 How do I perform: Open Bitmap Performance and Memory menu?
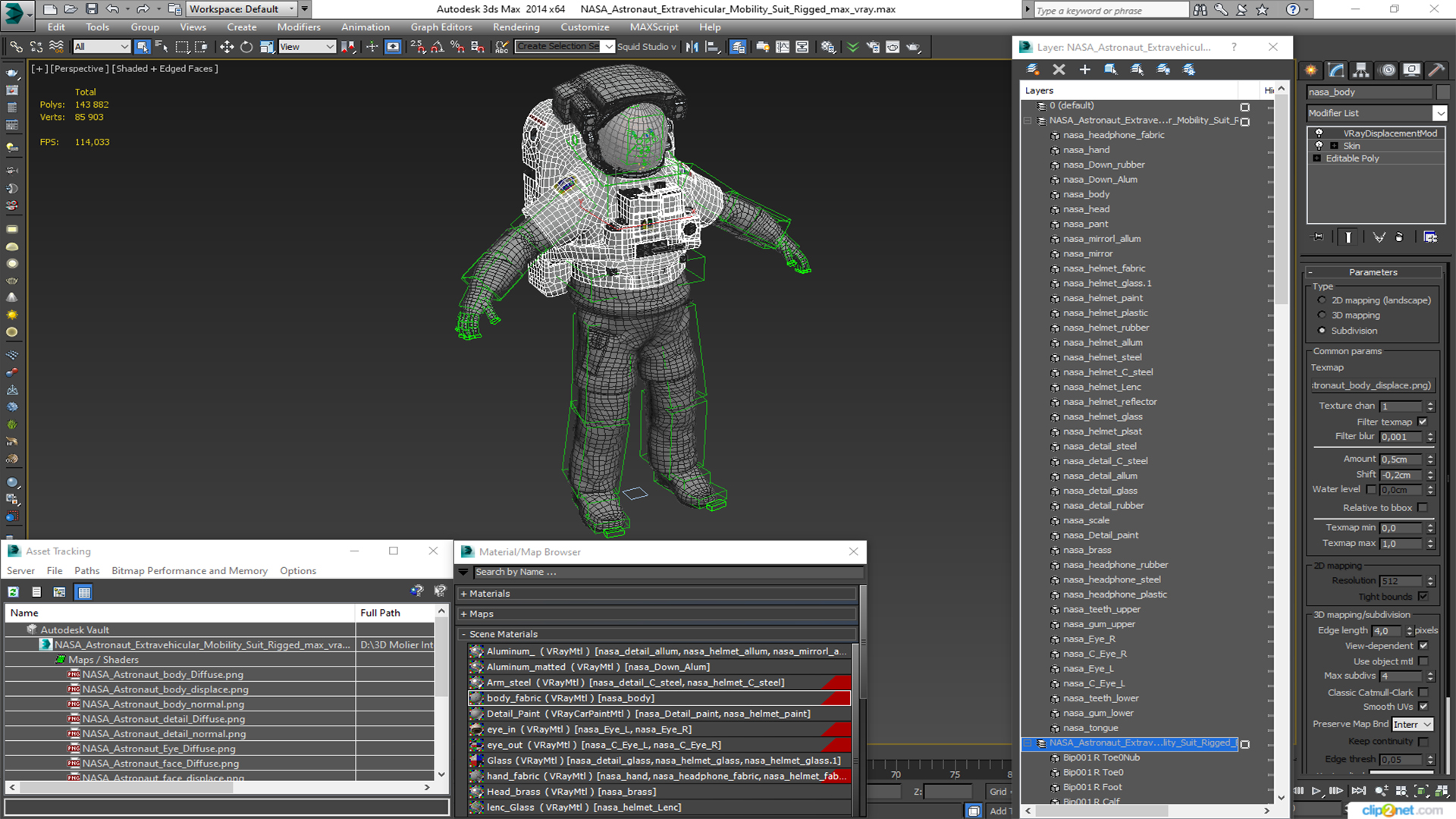click(190, 571)
